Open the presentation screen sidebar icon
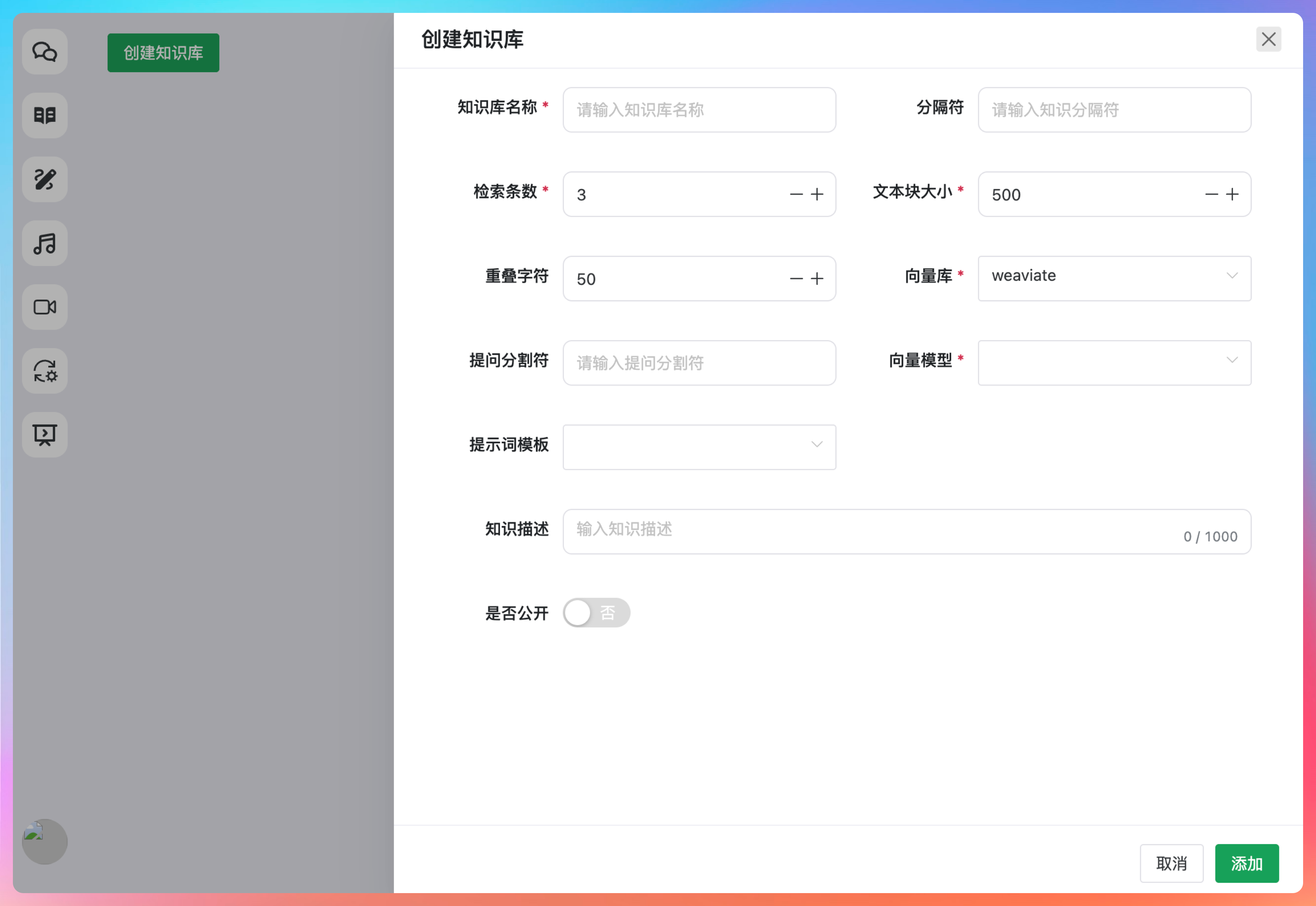 [45, 435]
